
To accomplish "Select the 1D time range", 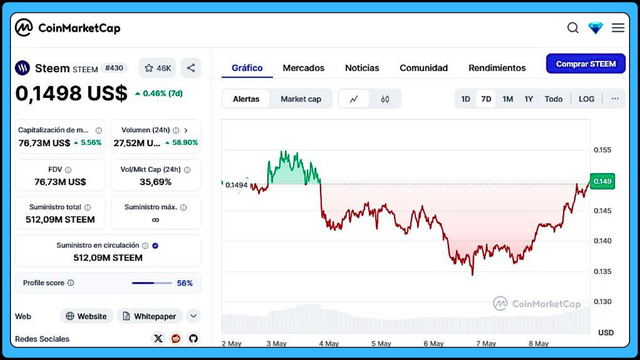I will 466,99.
